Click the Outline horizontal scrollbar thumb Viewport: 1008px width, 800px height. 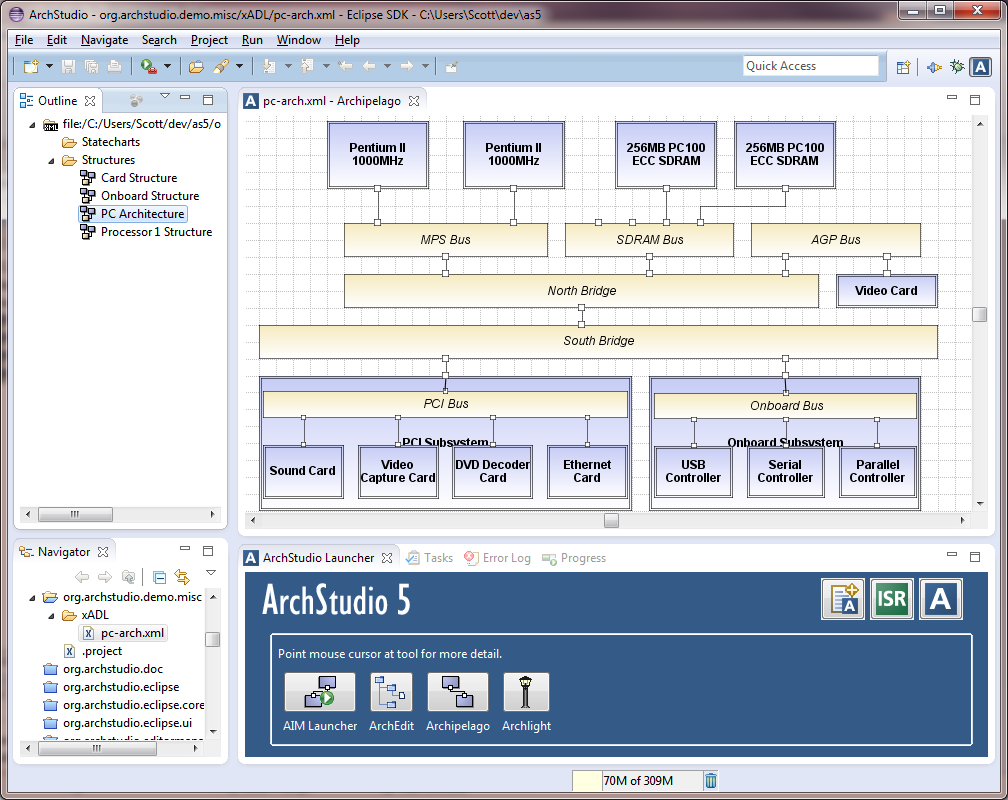pyautogui.click(x=75, y=514)
